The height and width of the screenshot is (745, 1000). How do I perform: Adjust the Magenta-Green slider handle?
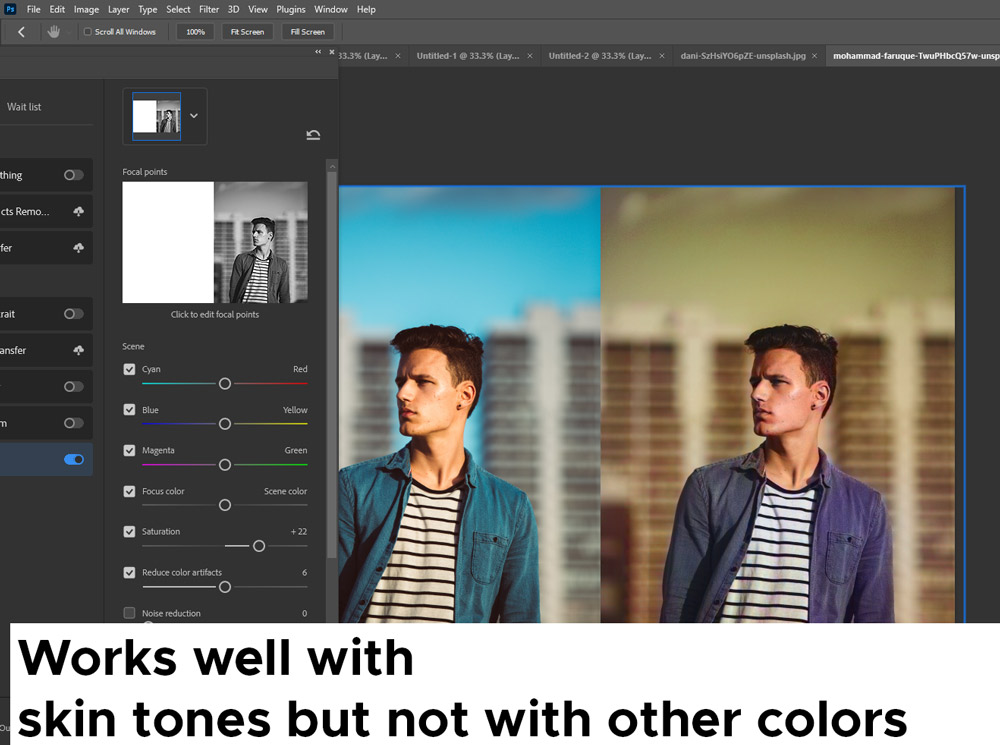(224, 465)
